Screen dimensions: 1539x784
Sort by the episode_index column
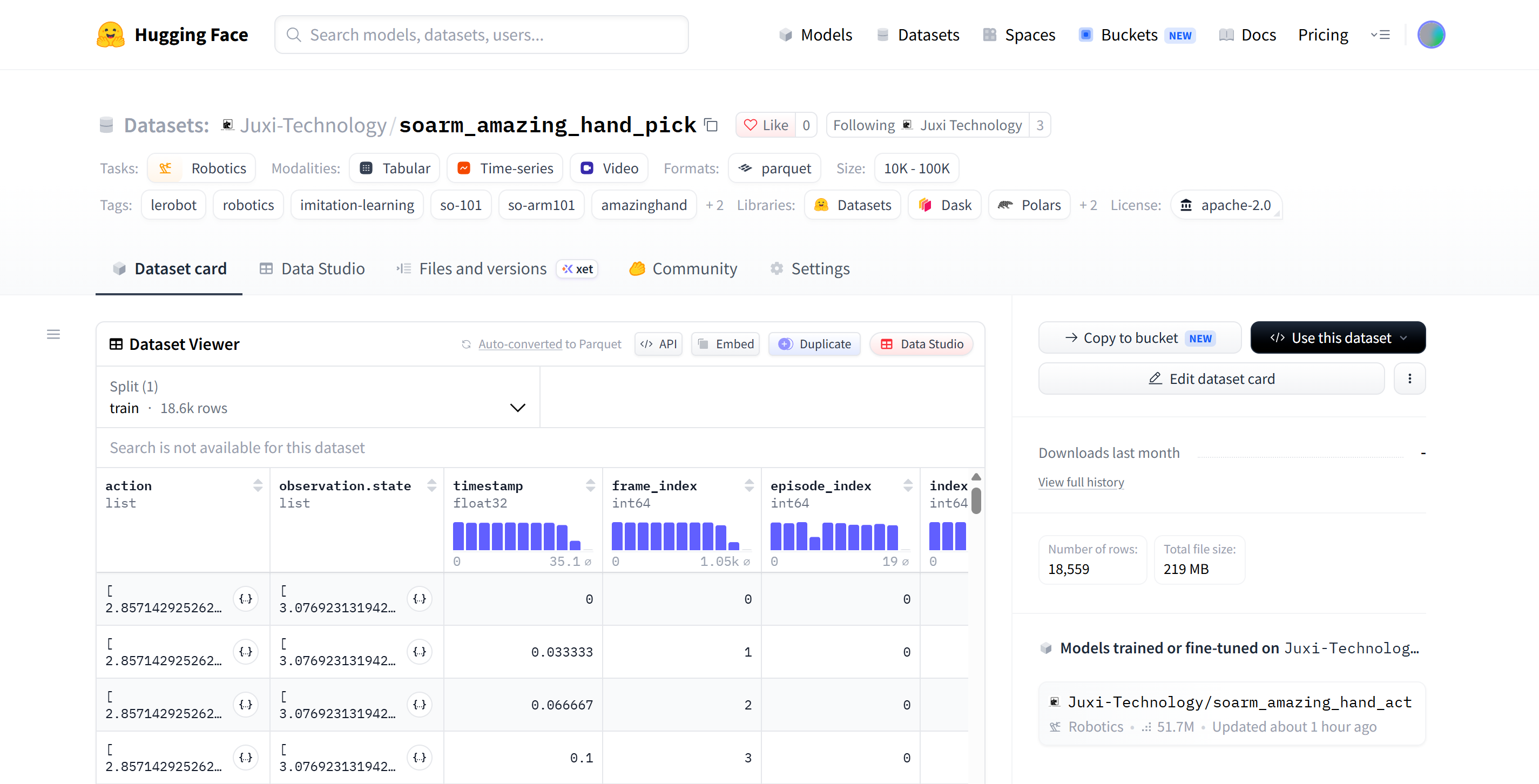[908, 485]
